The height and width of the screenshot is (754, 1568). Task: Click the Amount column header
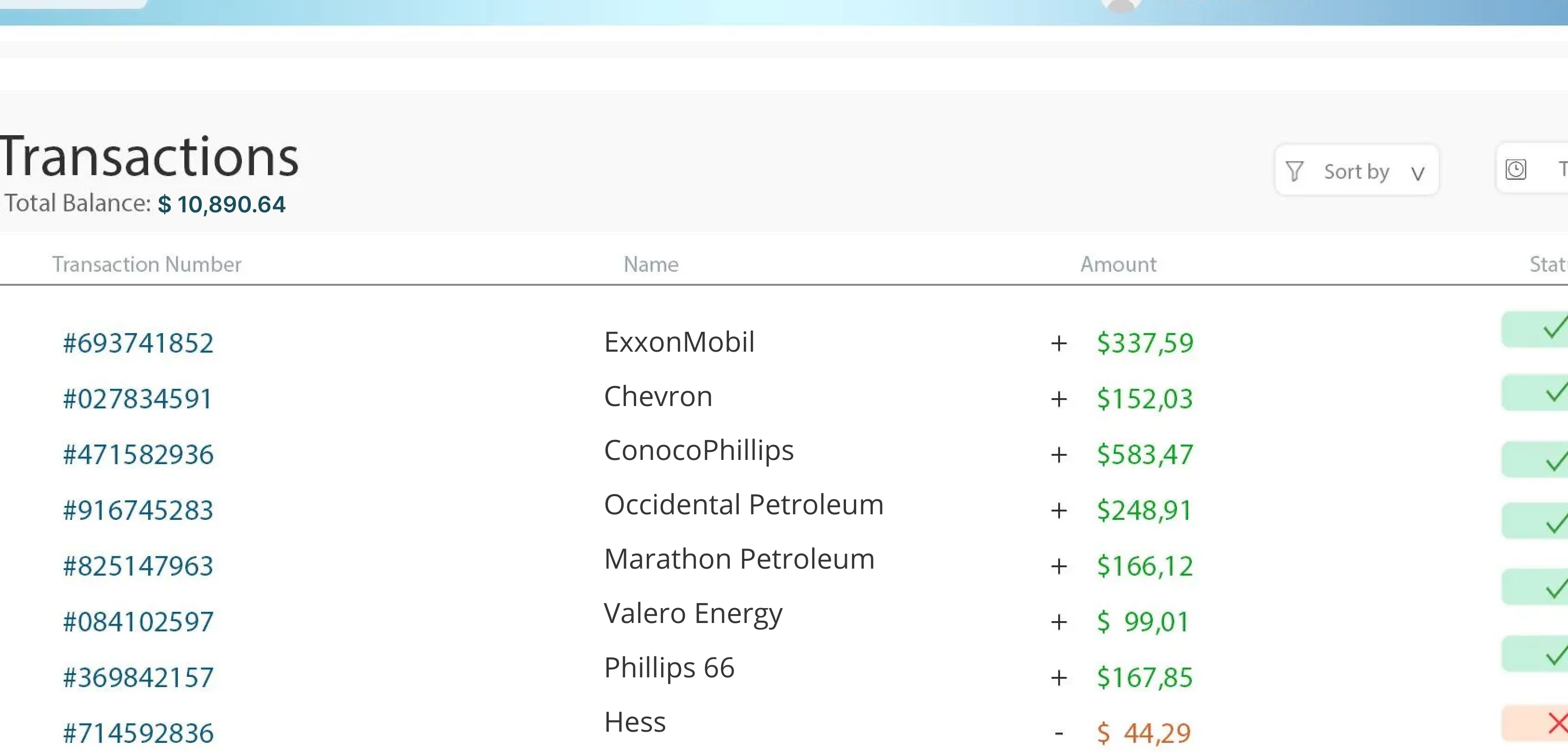1118,264
